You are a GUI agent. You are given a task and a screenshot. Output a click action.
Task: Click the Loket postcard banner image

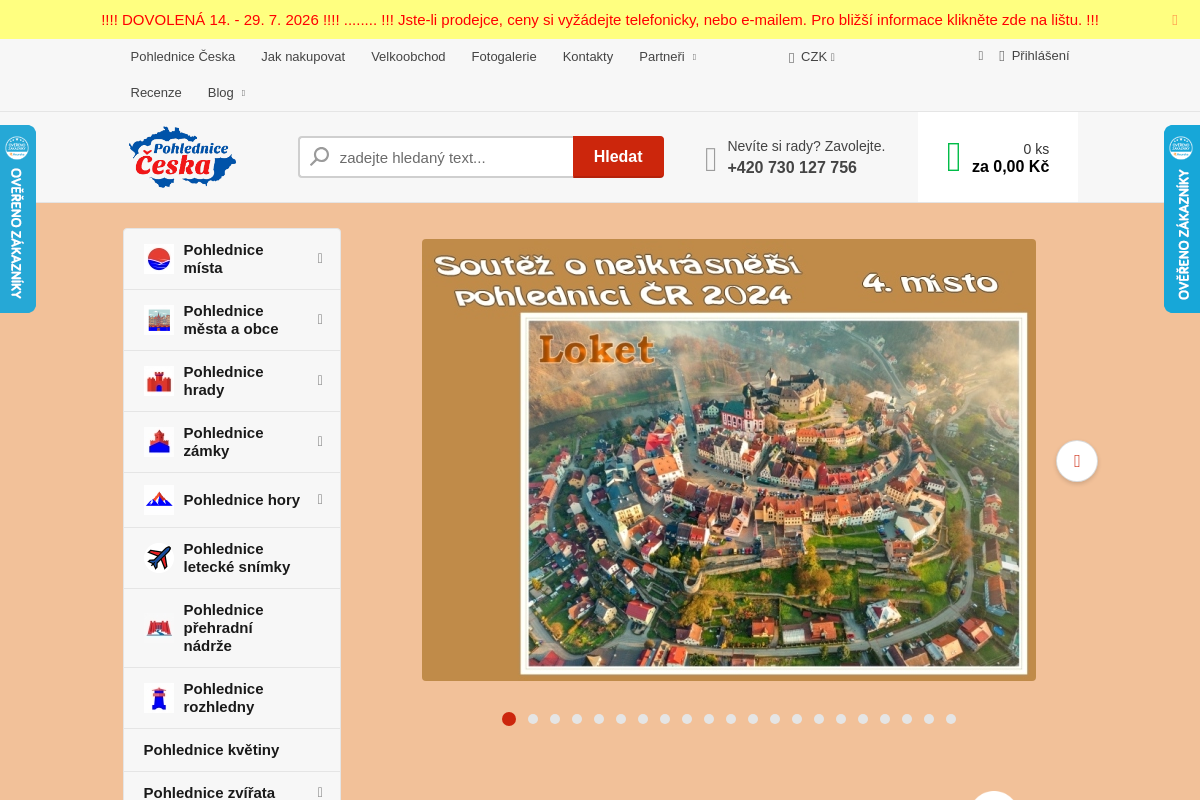coord(729,460)
